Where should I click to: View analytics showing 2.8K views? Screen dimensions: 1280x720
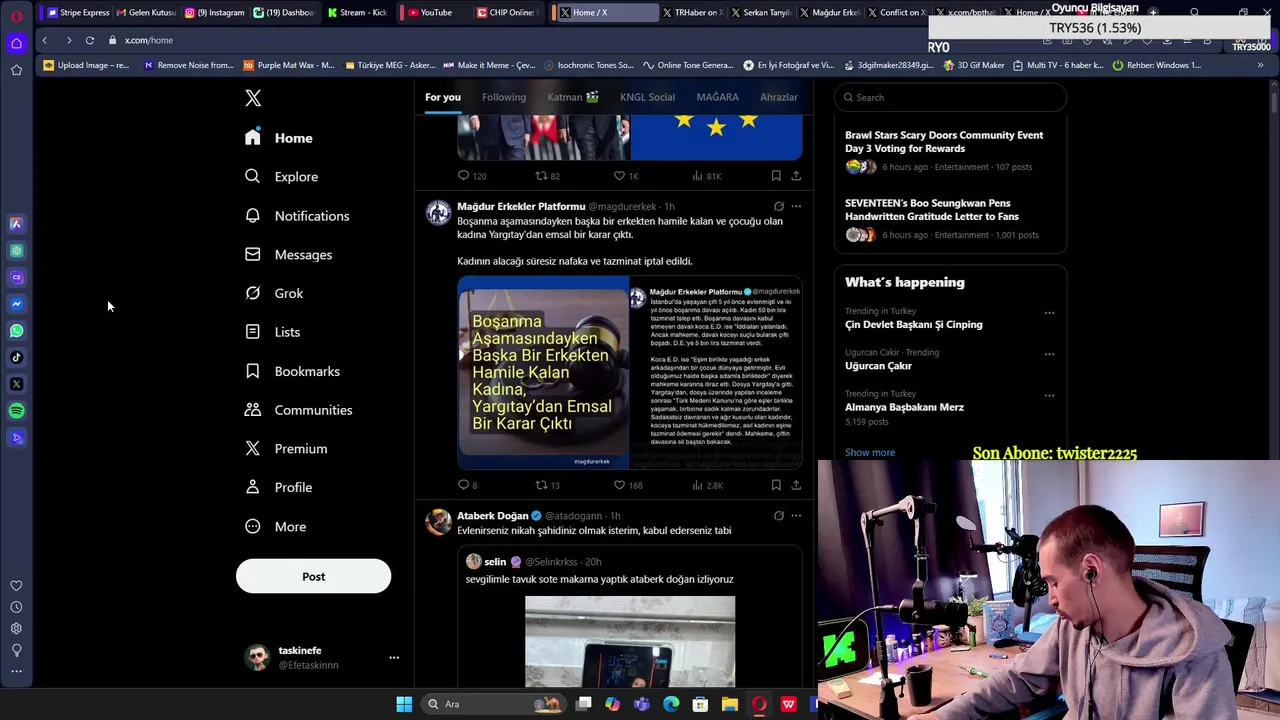(x=707, y=485)
